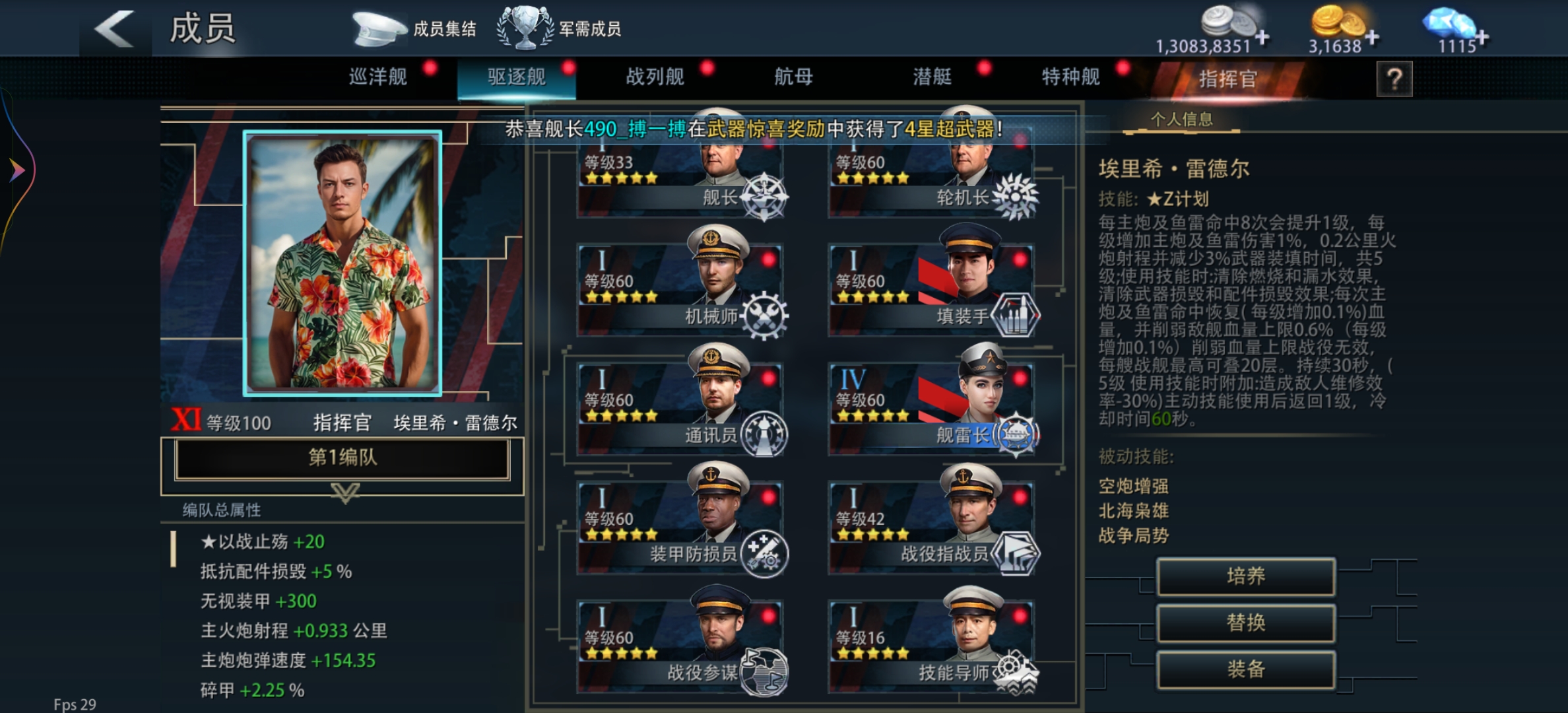Open 军需成员 trophy icon
The image size is (1568, 713).
coord(525,28)
